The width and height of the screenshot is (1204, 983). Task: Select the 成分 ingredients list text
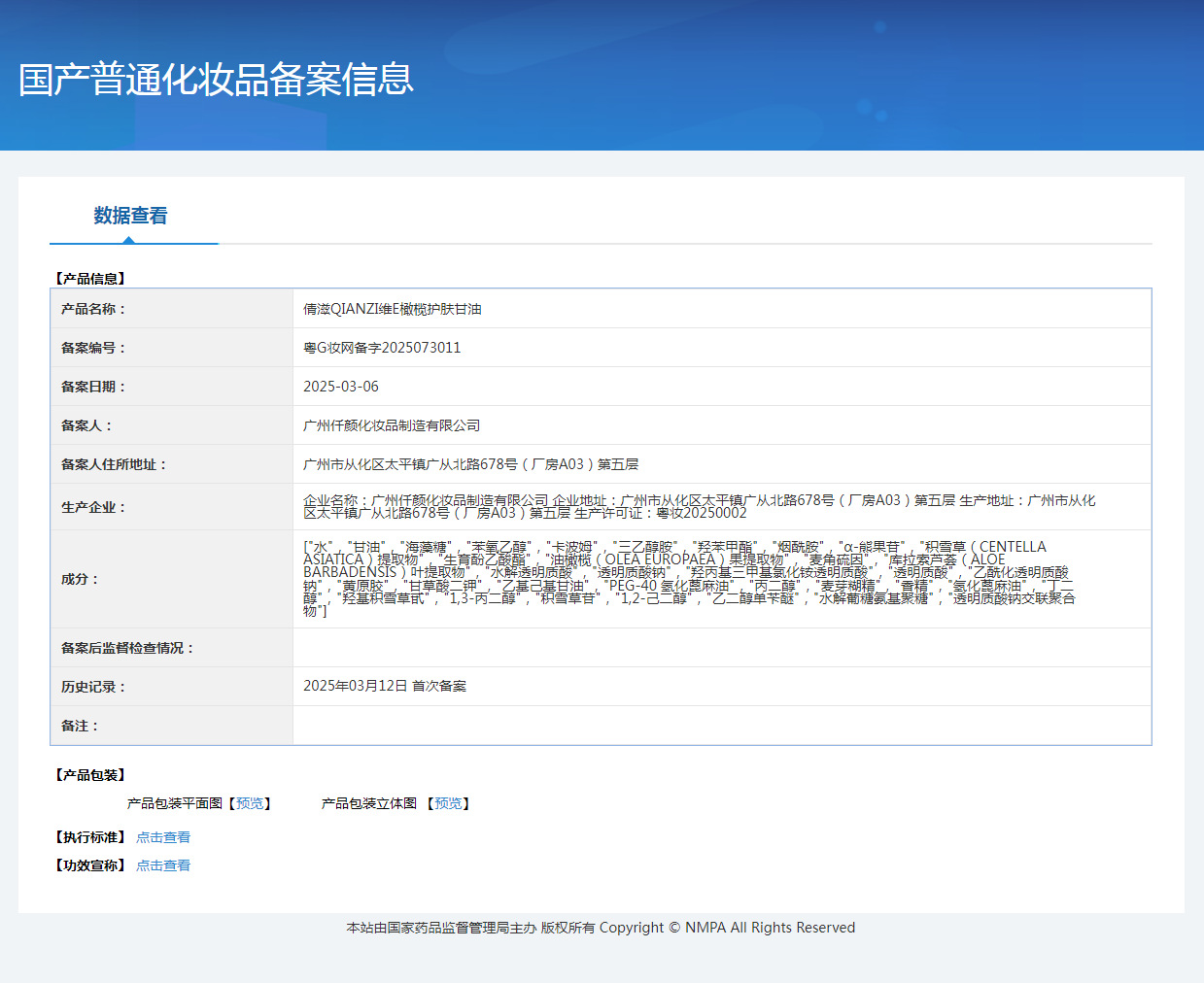pos(689,579)
